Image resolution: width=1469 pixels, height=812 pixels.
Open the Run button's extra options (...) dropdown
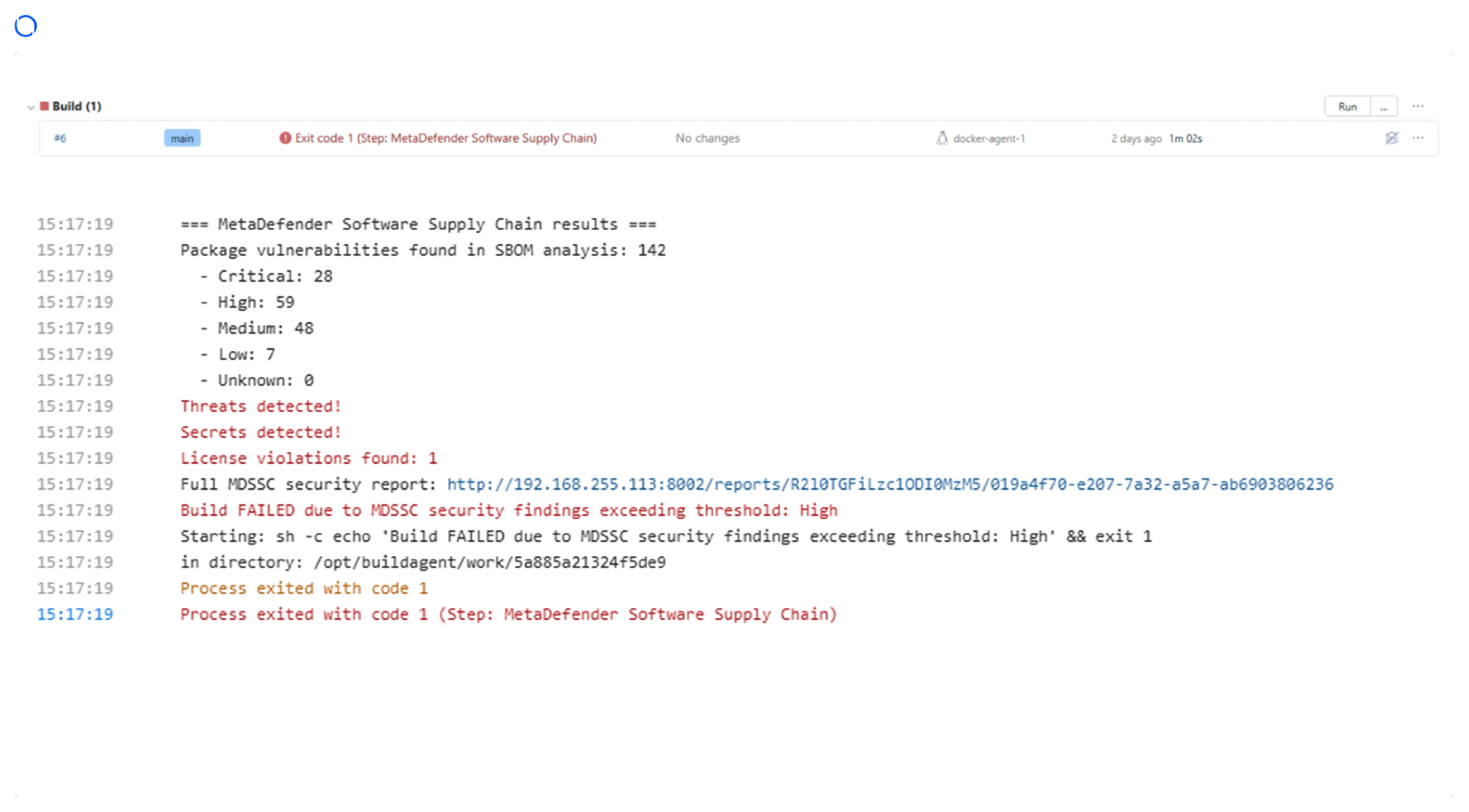[x=1383, y=106]
